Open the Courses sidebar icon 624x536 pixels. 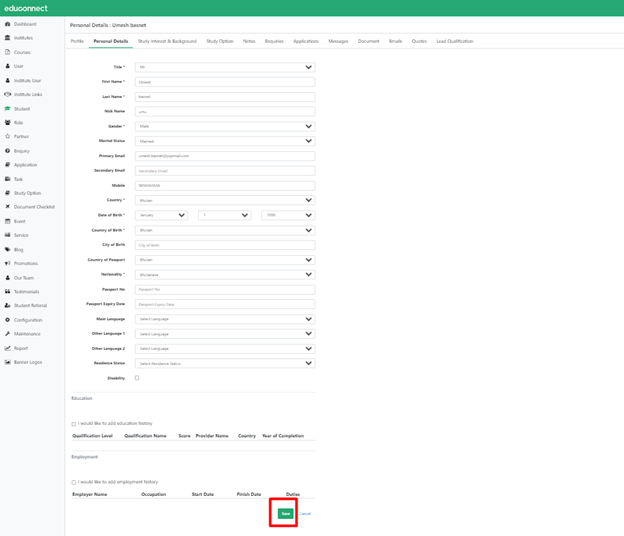pyautogui.click(x=7, y=52)
